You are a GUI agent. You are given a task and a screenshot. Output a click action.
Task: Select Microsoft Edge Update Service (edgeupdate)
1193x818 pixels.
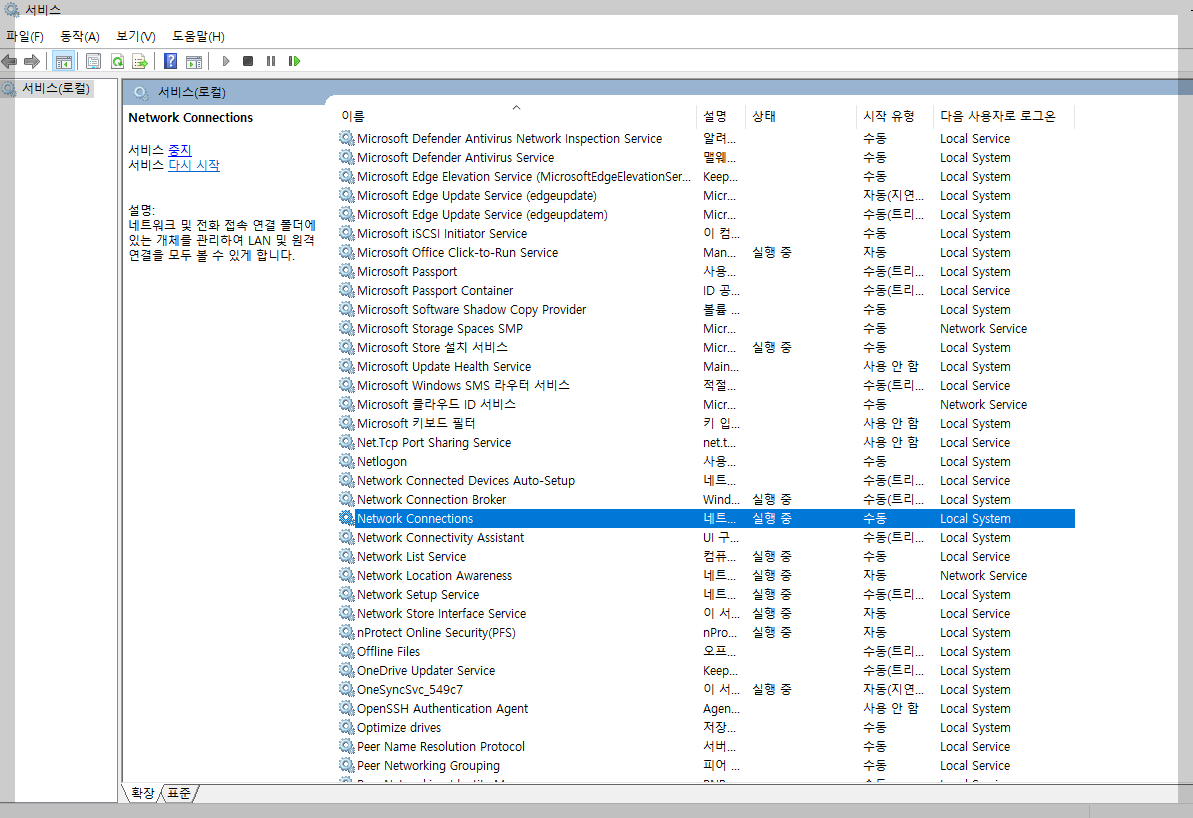tap(705, 195)
